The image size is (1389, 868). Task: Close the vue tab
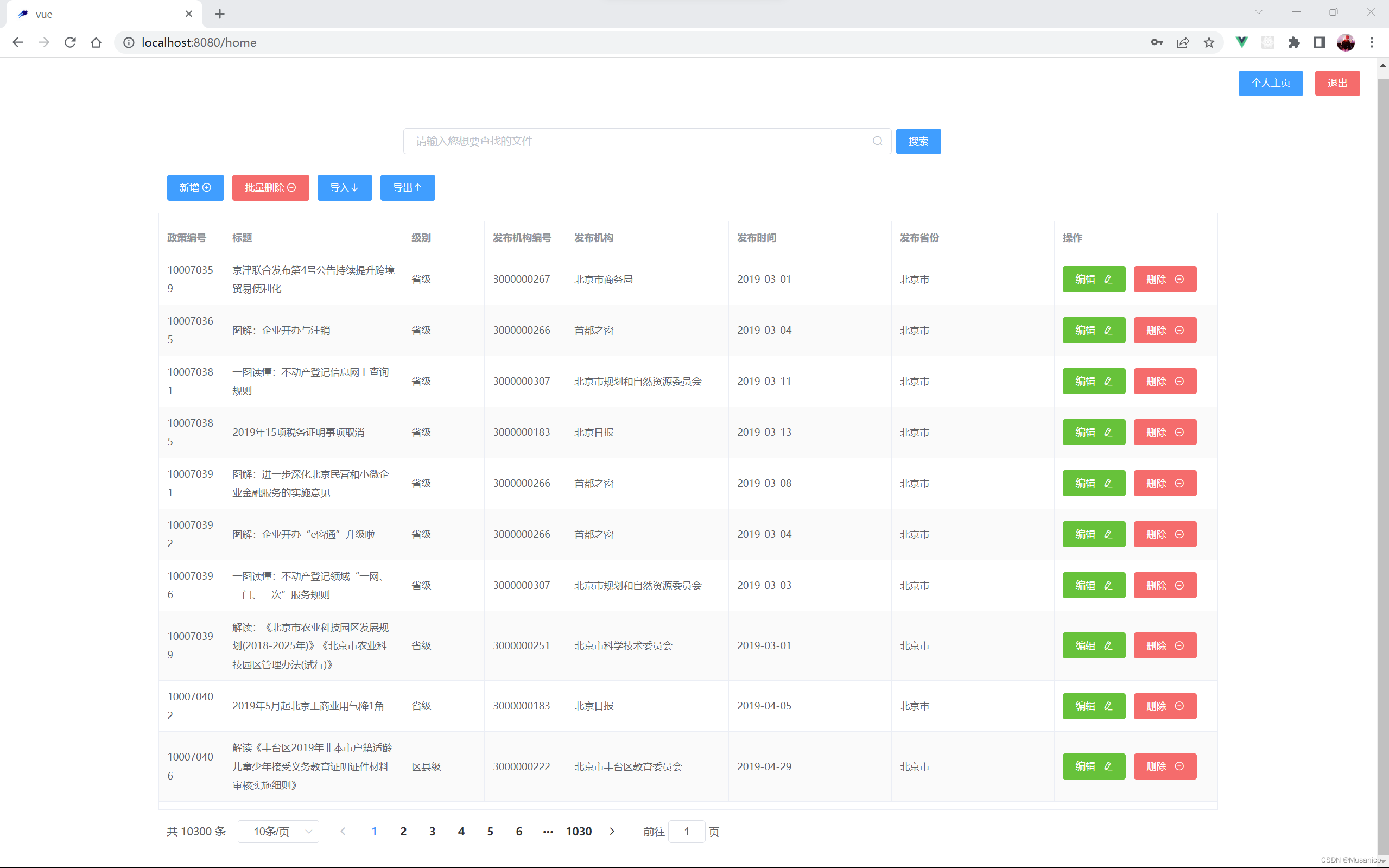[x=189, y=14]
